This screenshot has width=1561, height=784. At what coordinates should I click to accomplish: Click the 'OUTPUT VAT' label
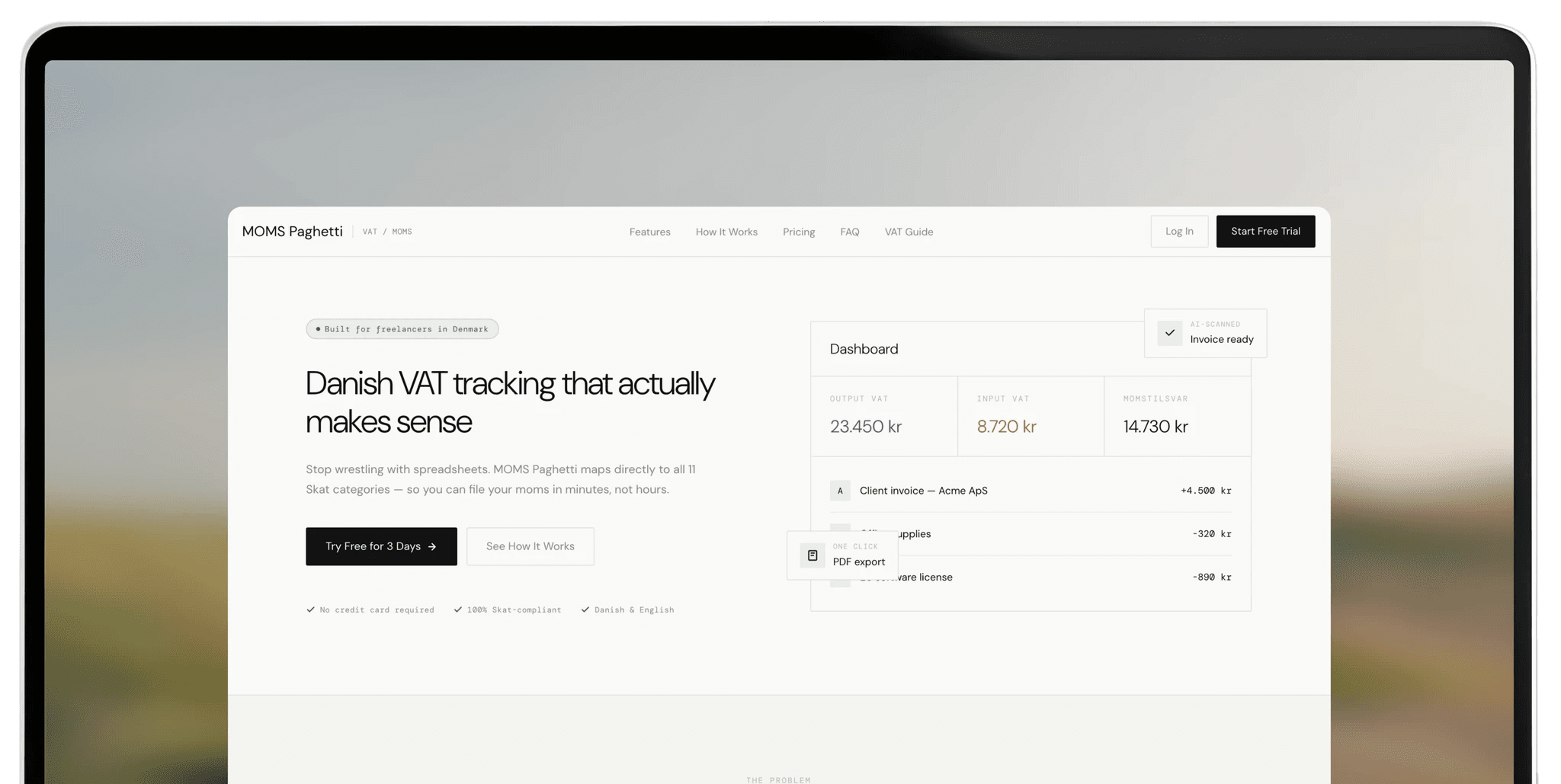click(859, 398)
